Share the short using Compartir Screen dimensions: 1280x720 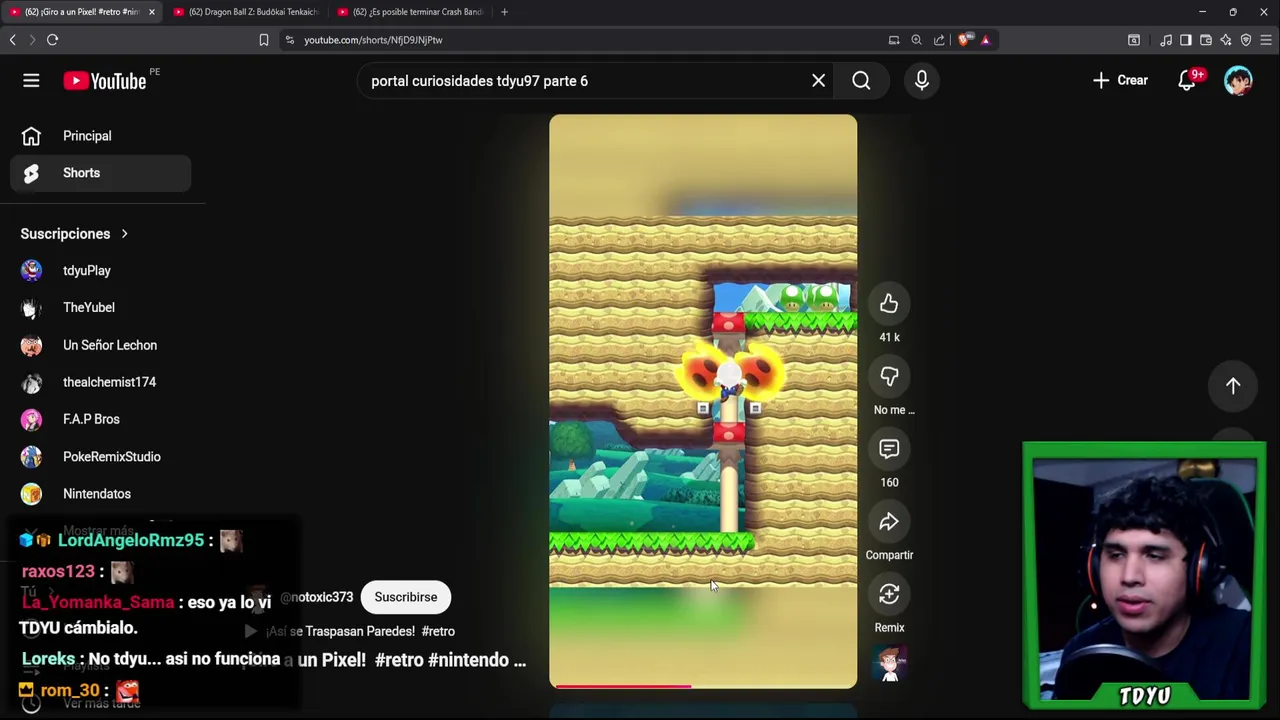(x=889, y=522)
